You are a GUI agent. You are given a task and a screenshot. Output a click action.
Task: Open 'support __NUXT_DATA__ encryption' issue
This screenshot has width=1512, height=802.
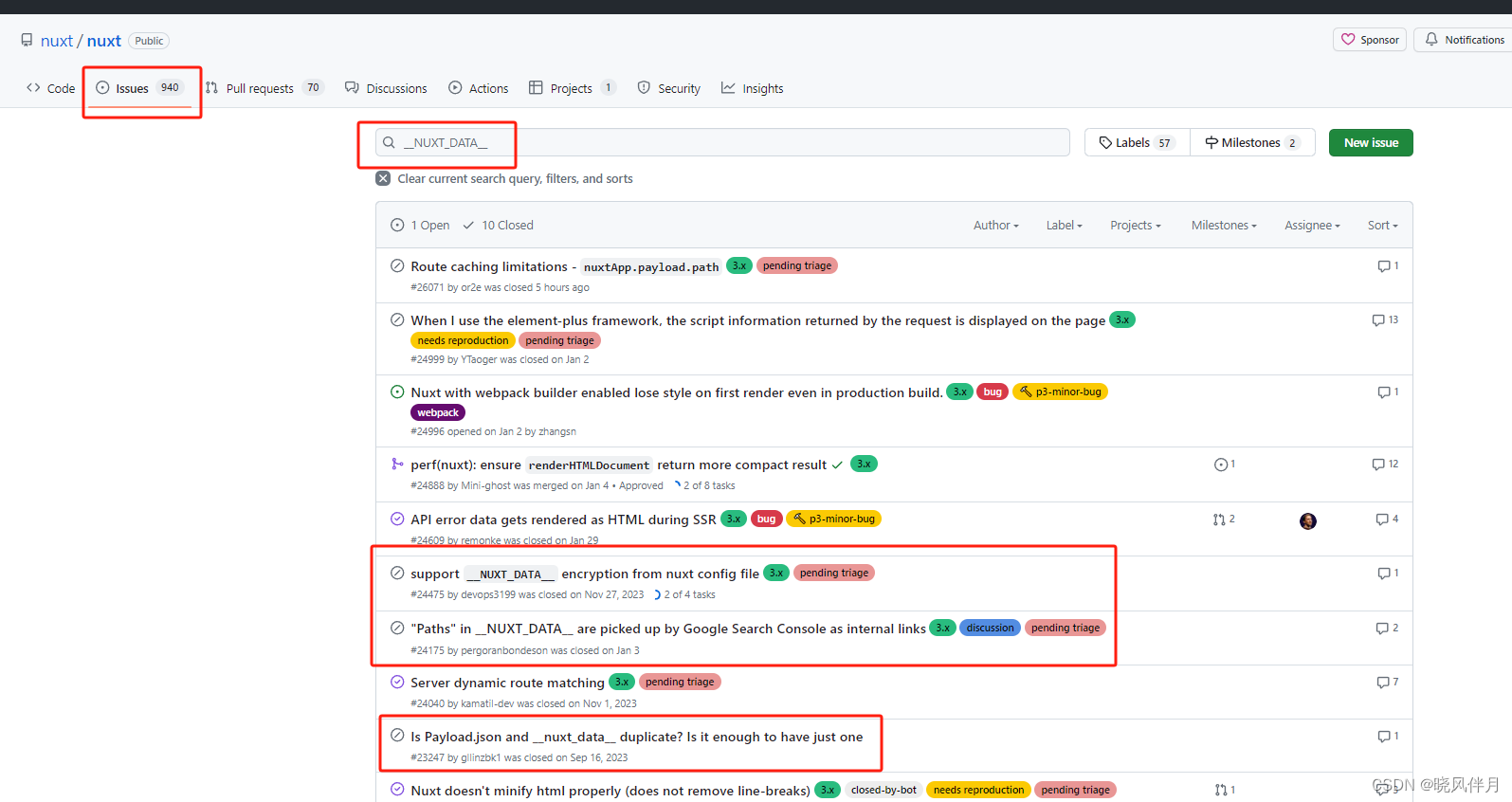pos(584,574)
